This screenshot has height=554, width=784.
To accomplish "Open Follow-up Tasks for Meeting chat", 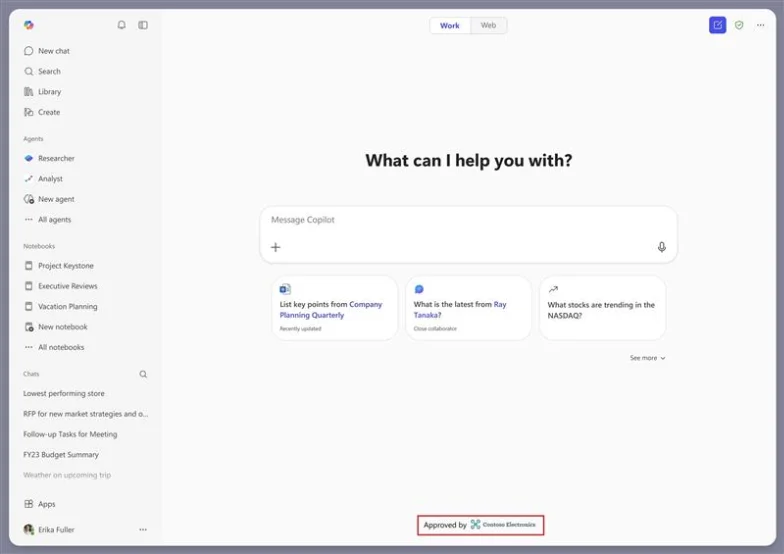I will [70, 434].
